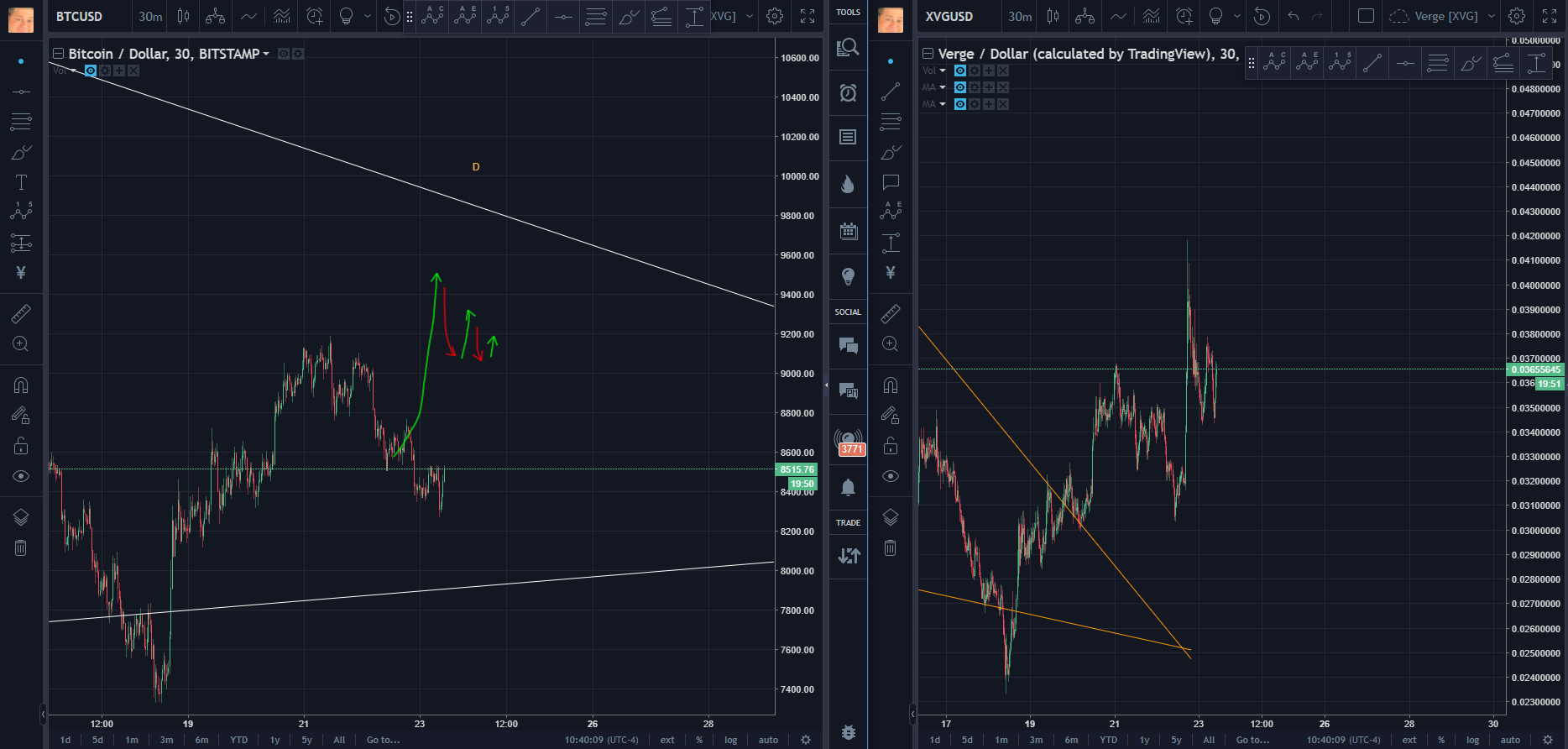Viewport: 1568px width, 749px height.
Task: Toggle fullscreen mode on BTCUSD chart
Action: [808, 16]
